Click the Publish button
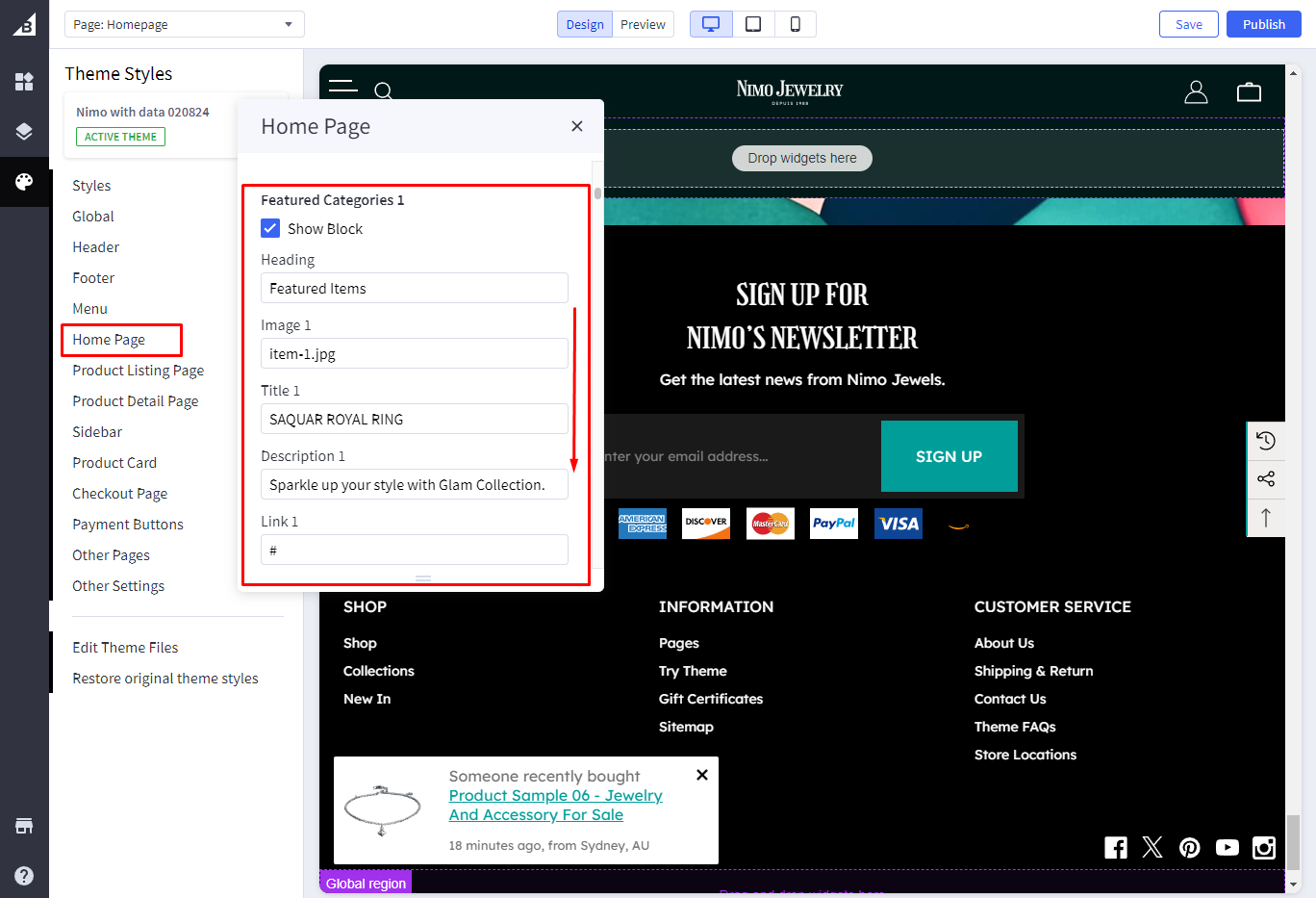Image resolution: width=1316 pixels, height=898 pixels. tap(1263, 24)
